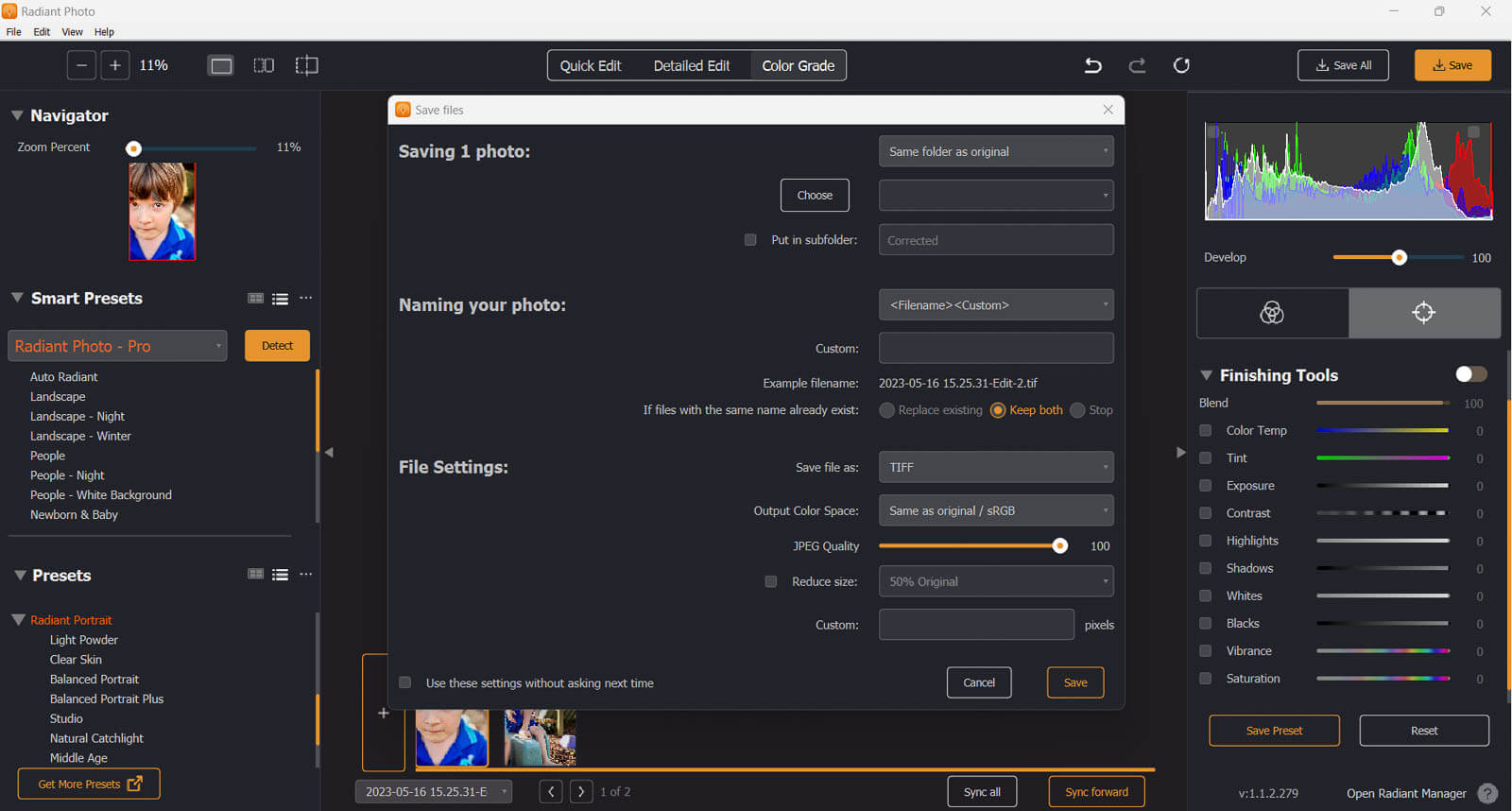Collapse the Radiant Portrait preset group

(18, 620)
